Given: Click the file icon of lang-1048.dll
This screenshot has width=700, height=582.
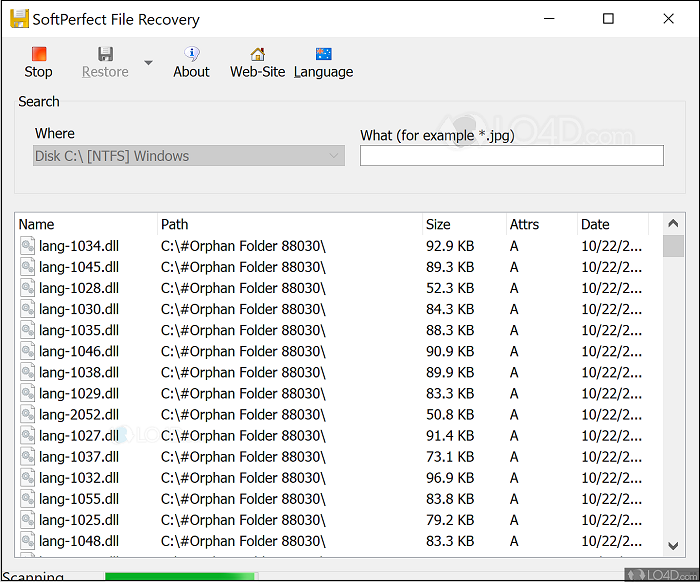Looking at the screenshot, I should [x=28, y=541].
